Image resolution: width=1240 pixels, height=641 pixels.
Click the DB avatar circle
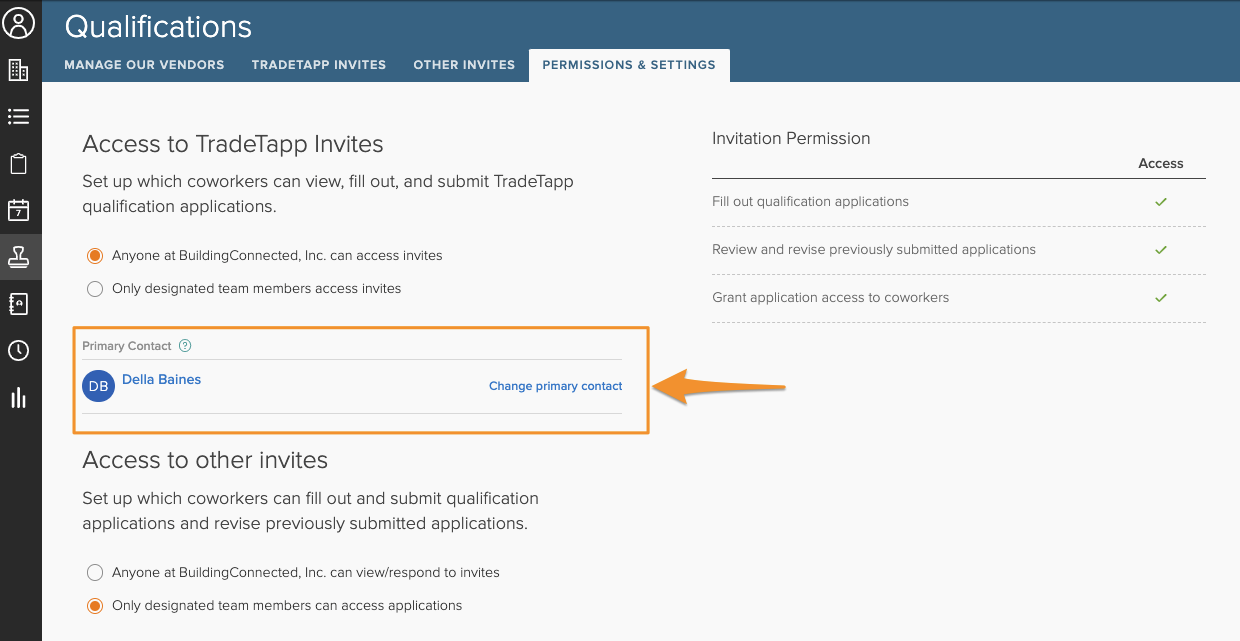point(98,386)
